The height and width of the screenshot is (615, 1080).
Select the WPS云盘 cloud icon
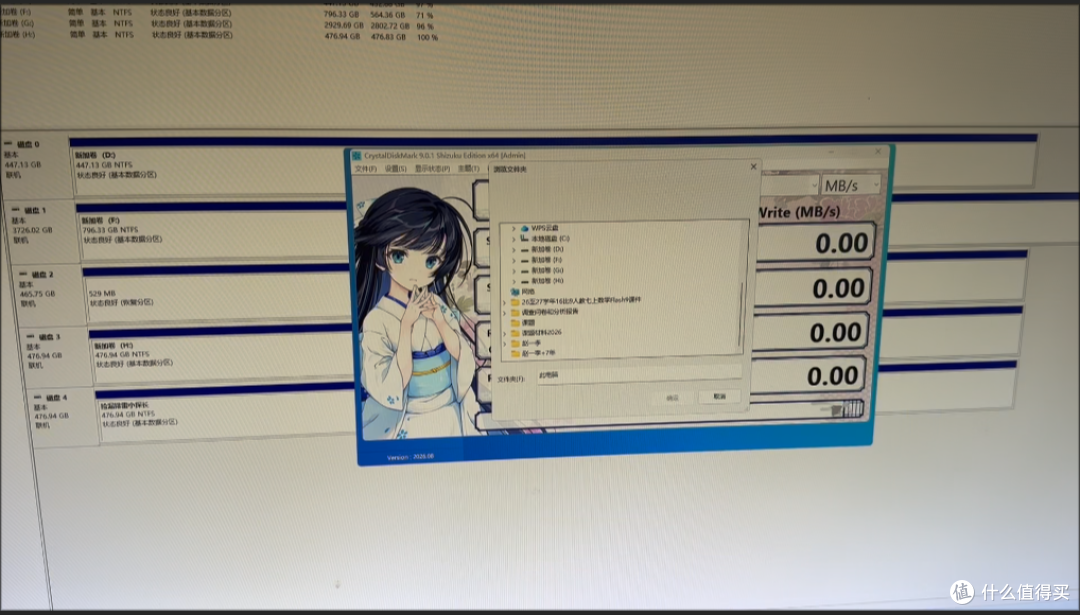(525, 228)
